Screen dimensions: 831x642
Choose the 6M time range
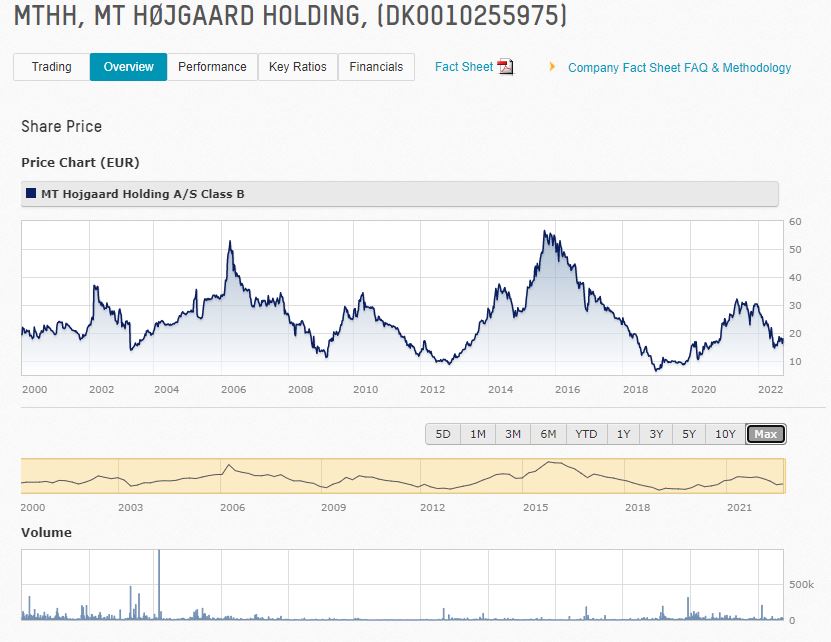point(548,434)
